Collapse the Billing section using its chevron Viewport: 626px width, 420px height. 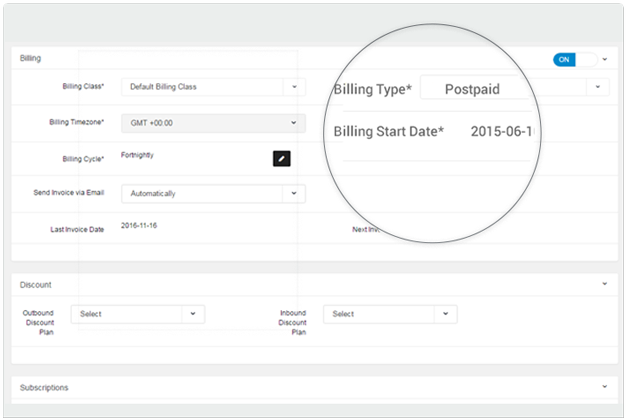(605, 60)
